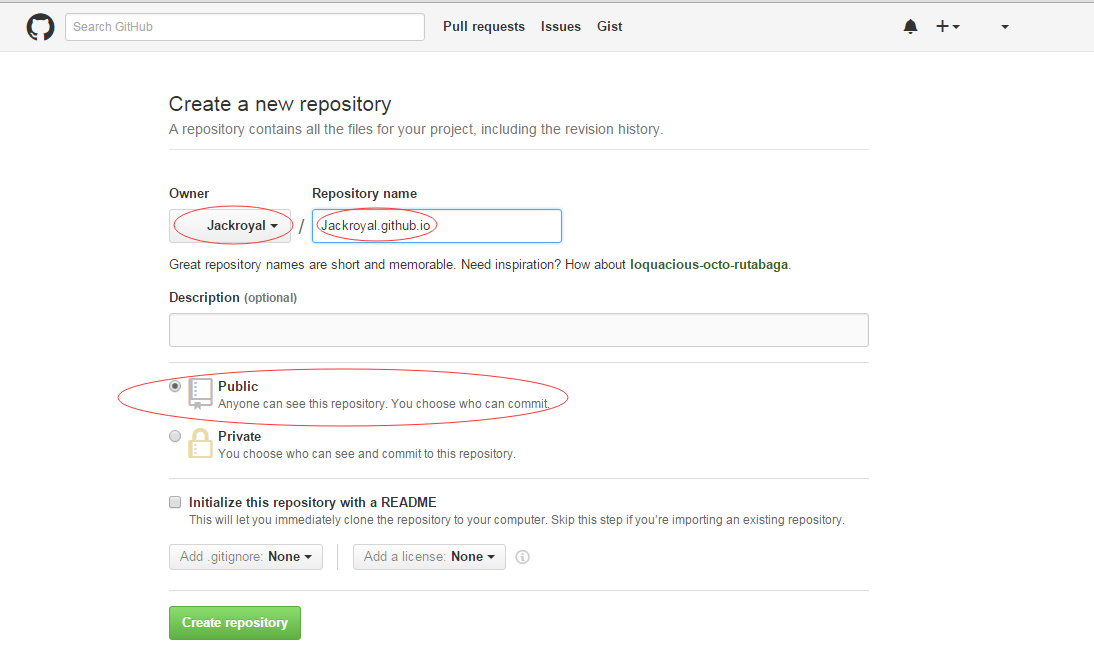
Task: Click into the Repository name field
Action: tap(437, 226)
